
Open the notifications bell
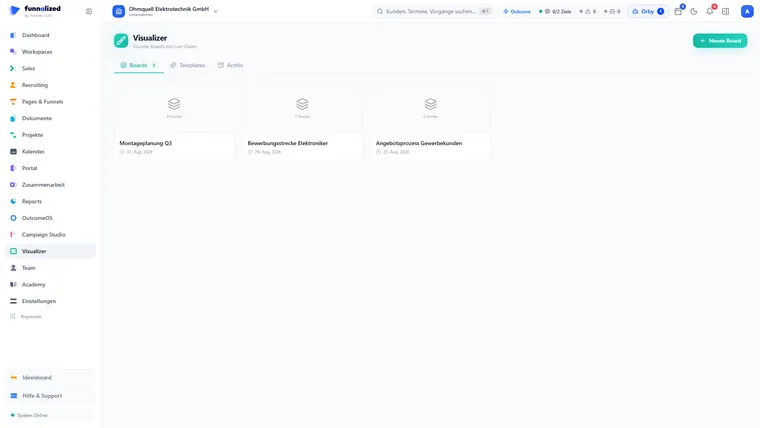(x=710, y=11)
